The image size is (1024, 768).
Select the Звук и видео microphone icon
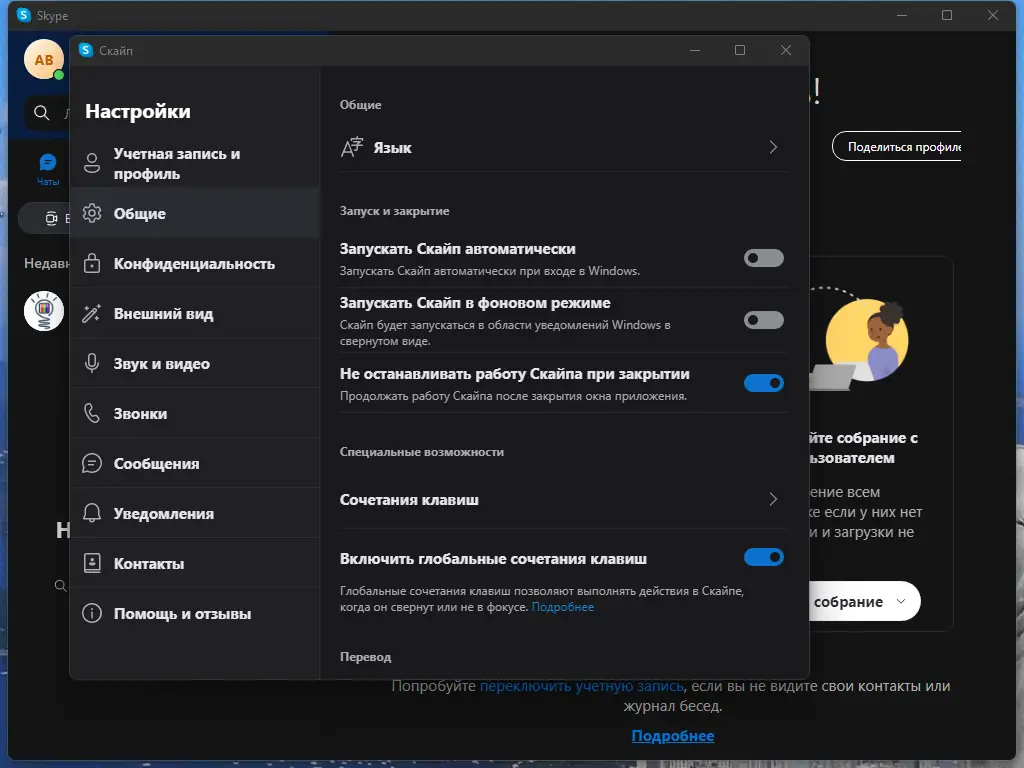91,362
